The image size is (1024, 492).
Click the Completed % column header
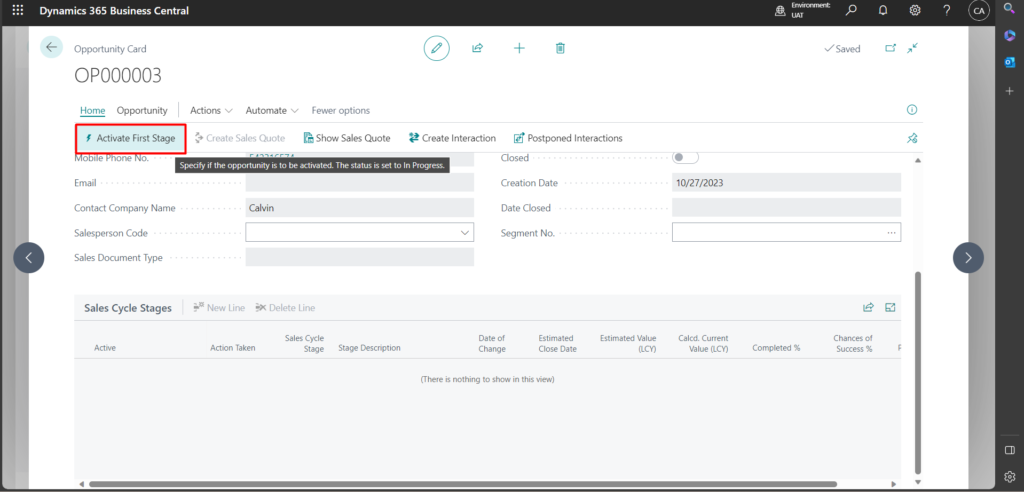pos(776,348)
